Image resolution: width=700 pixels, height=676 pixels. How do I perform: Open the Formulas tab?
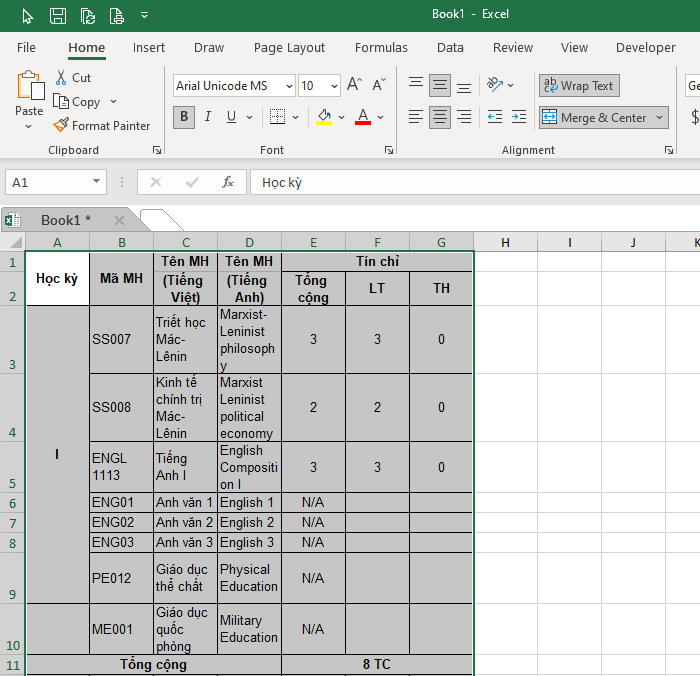coord(381,47)
